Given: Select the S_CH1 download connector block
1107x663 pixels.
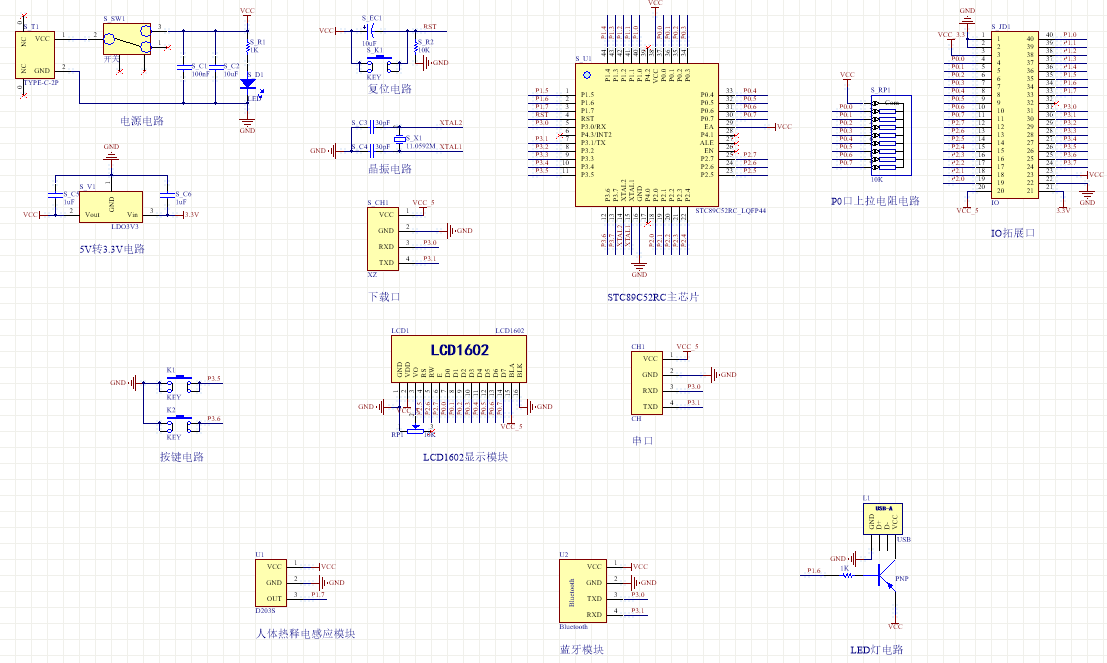Looking at the screenshot, I should (x=383, y=239).
